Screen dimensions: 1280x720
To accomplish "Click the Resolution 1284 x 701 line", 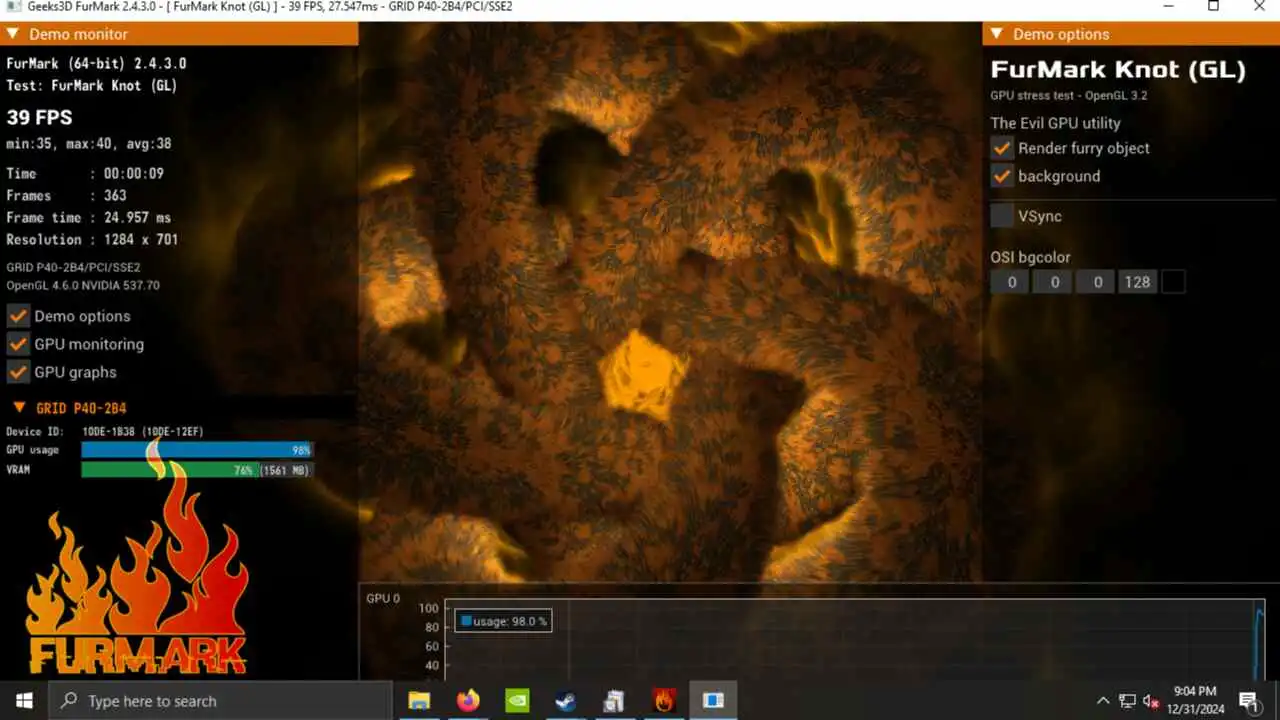I will click(92, 240).
